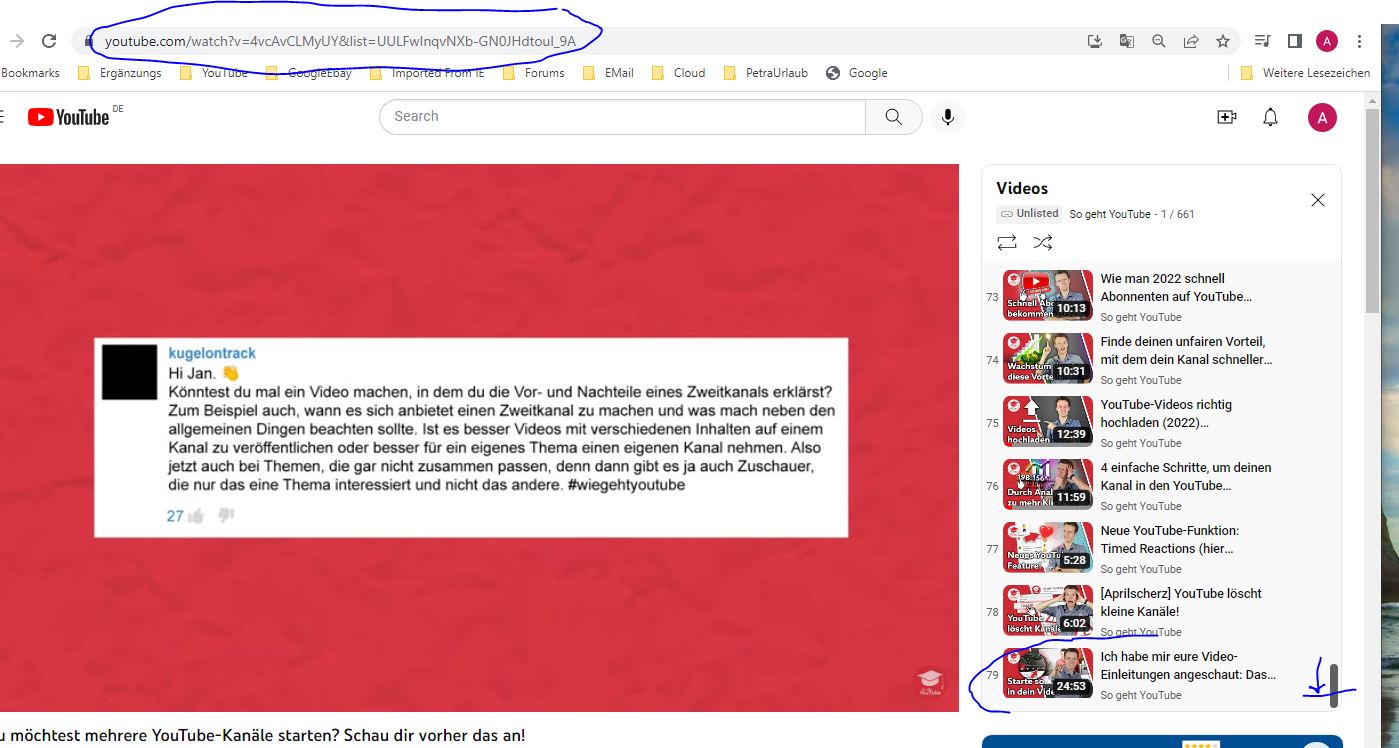Toggle loop playlist

[1007, 242]
